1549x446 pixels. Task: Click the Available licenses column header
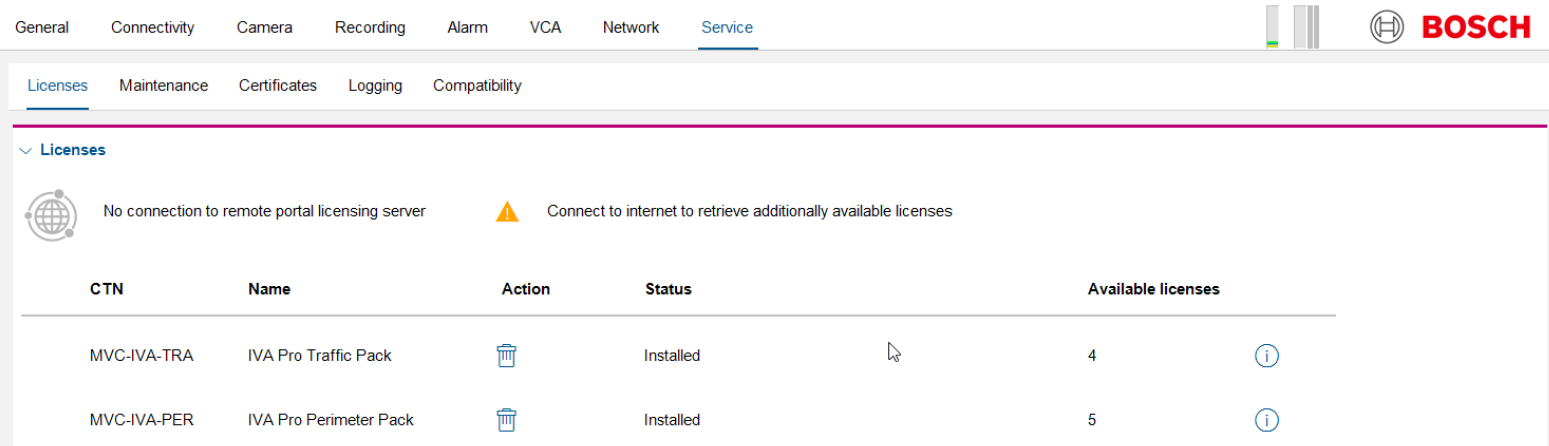tap(1153, 289)
